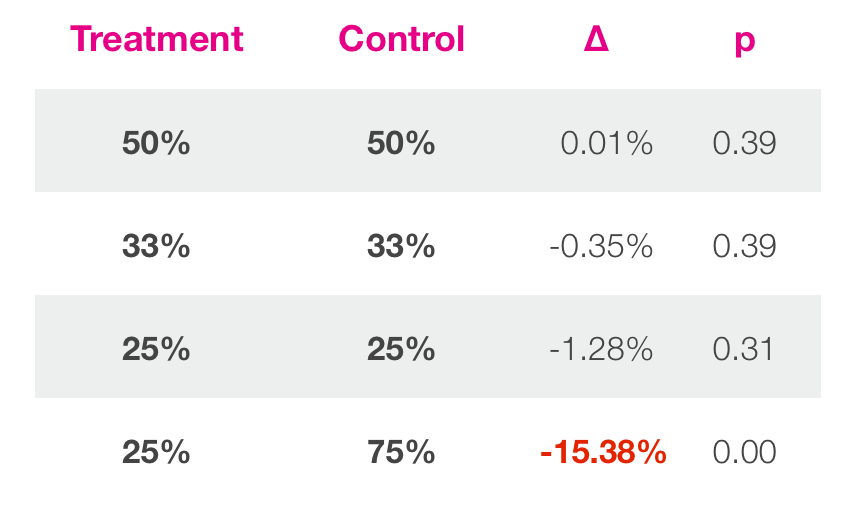Select the 0.00 p-value
The height and width of the screenshot is (510, 858).
point(744,452)
